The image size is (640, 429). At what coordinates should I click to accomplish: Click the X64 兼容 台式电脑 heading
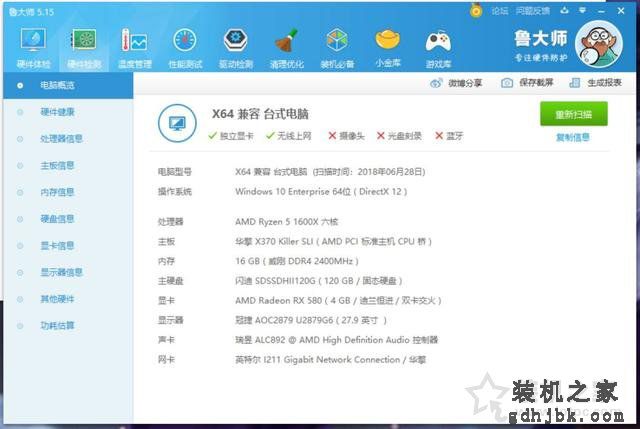pyautogui.click(x=260, y=114)
